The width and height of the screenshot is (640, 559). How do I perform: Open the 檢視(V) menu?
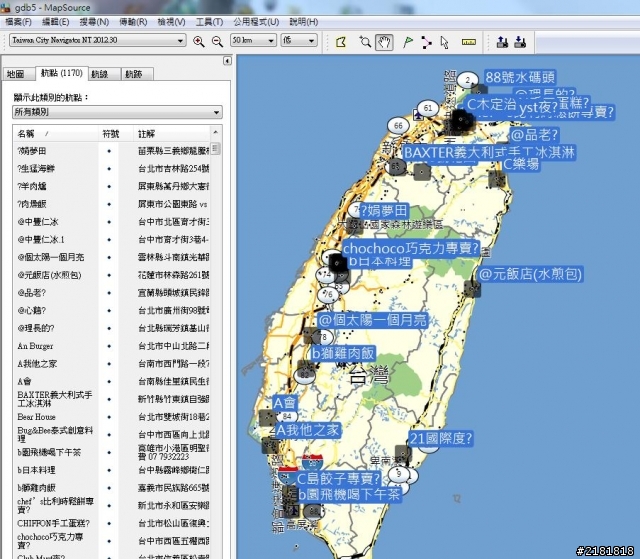tap(171, 22)
